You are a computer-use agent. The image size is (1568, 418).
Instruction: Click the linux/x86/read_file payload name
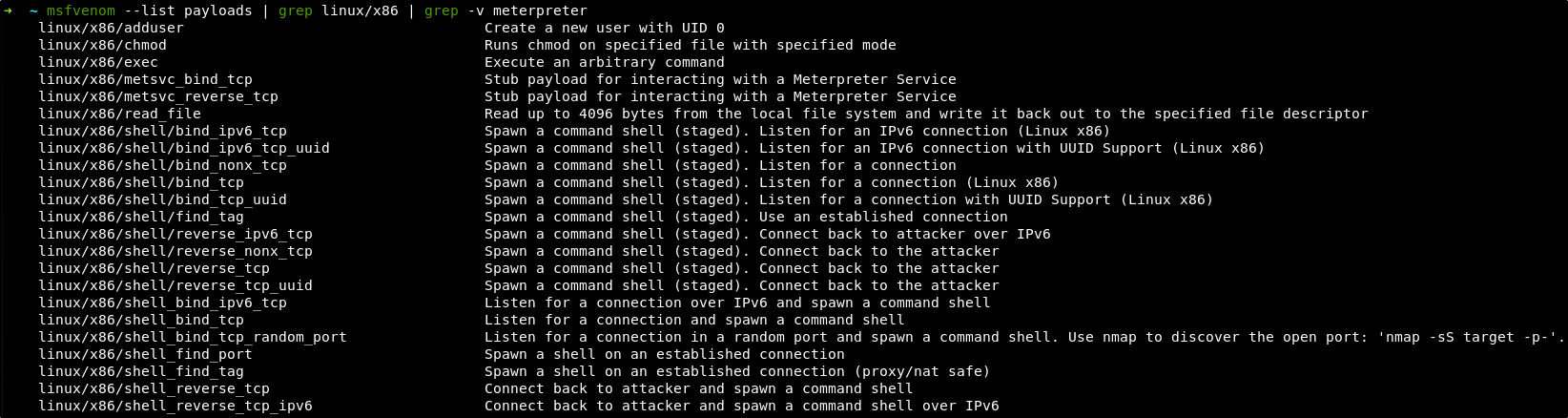(x=119, y=114)
